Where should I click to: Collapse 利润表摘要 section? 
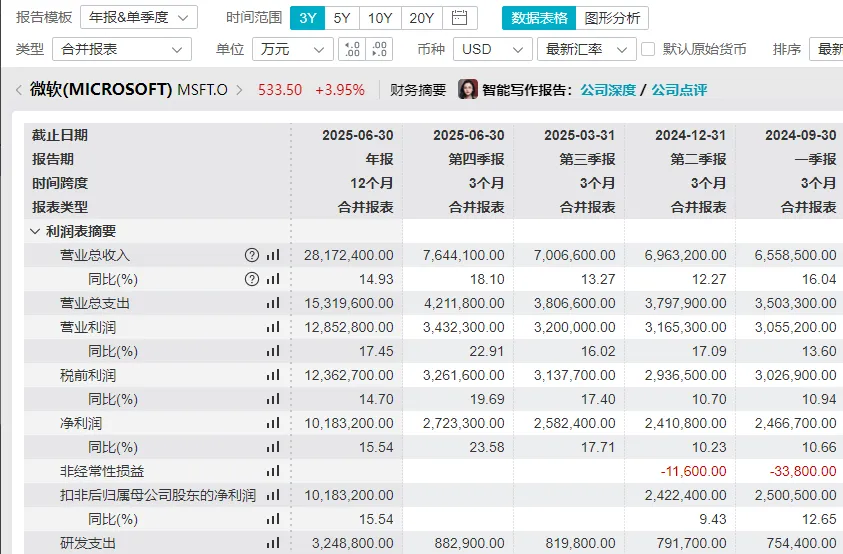click(x=35, y=231)
